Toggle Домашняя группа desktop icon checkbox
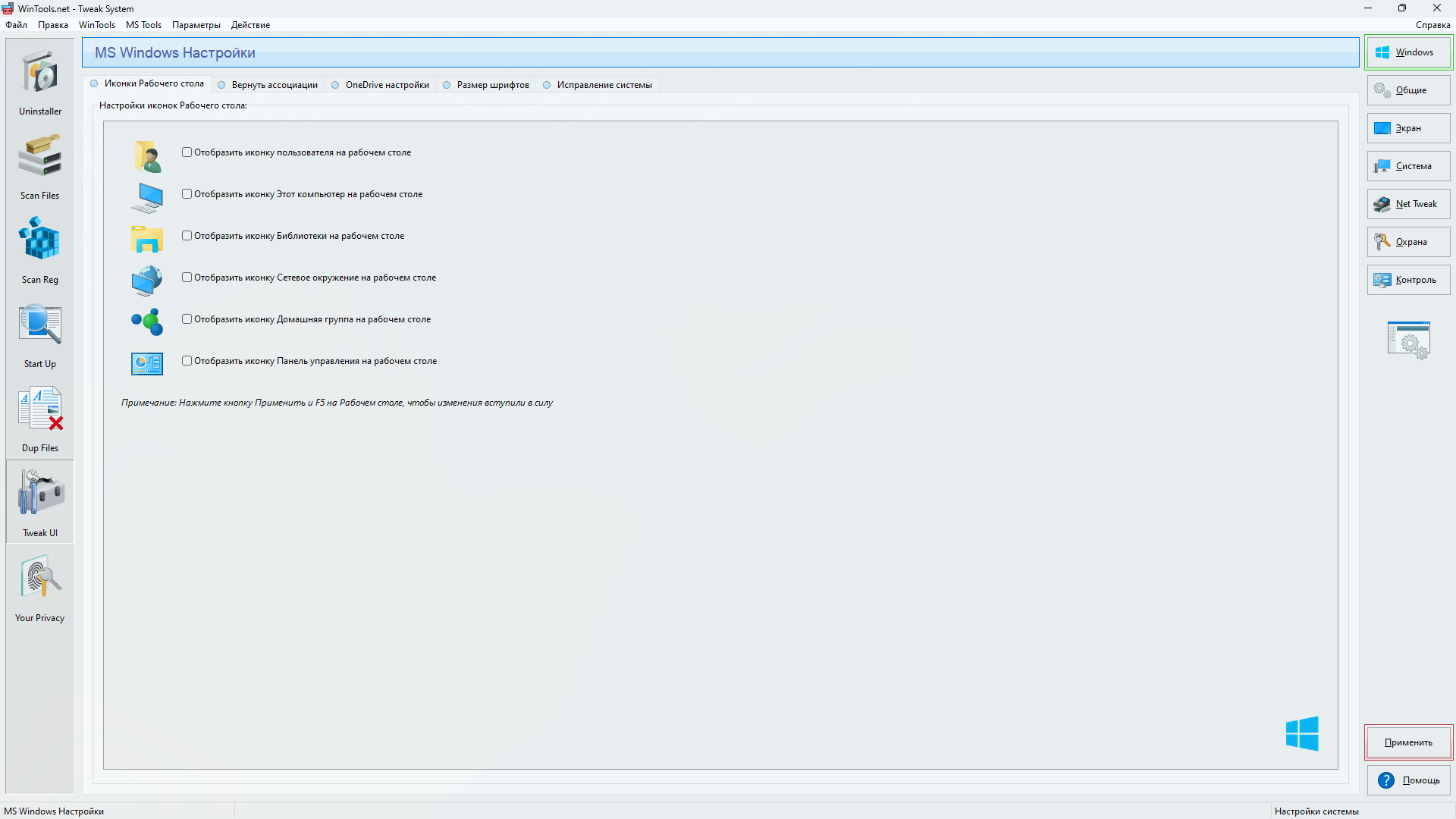The height and width of the screenshot is (819, 1456). tap(187, 319)
